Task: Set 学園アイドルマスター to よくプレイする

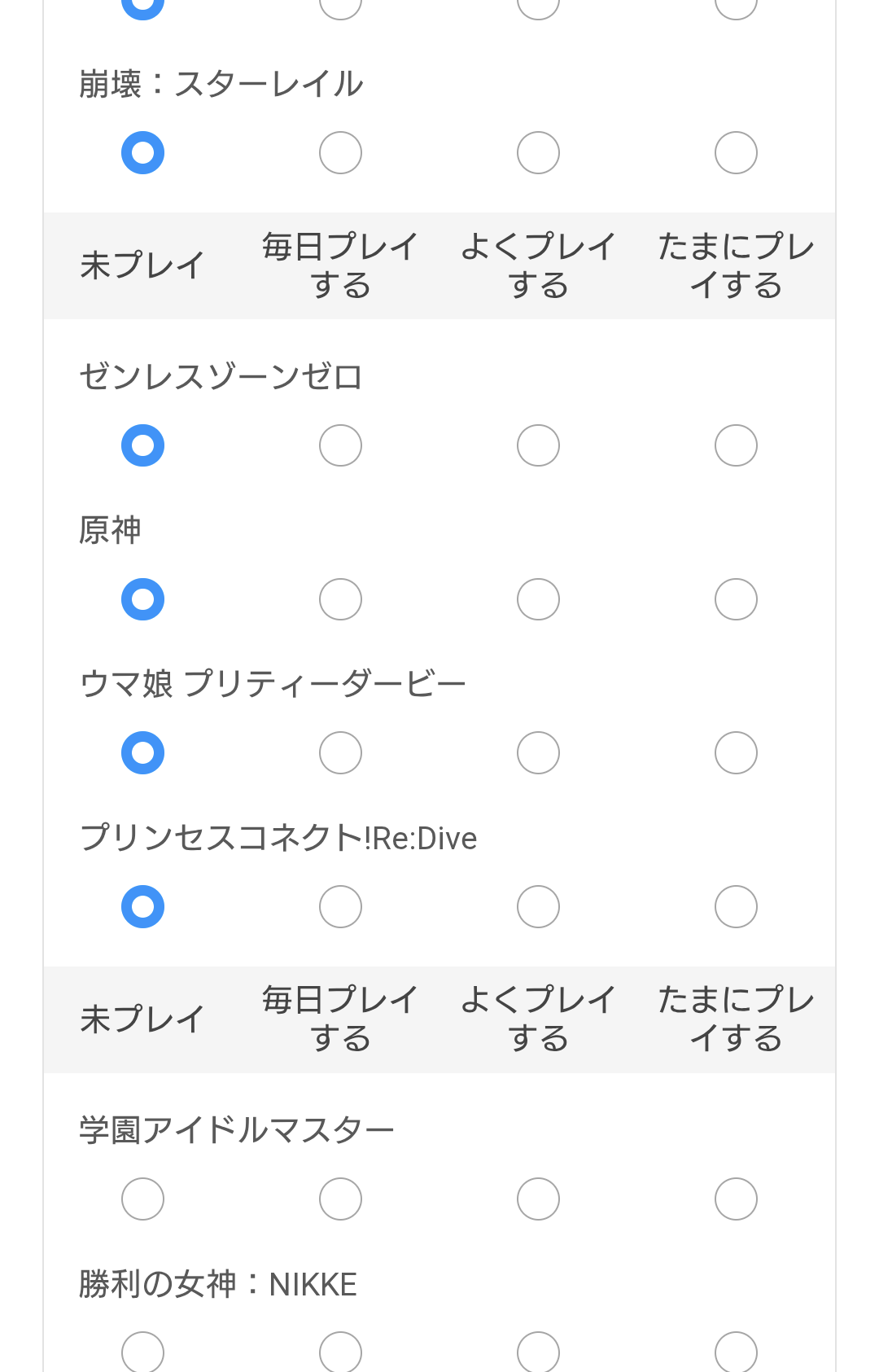Action: [538, 1199]
